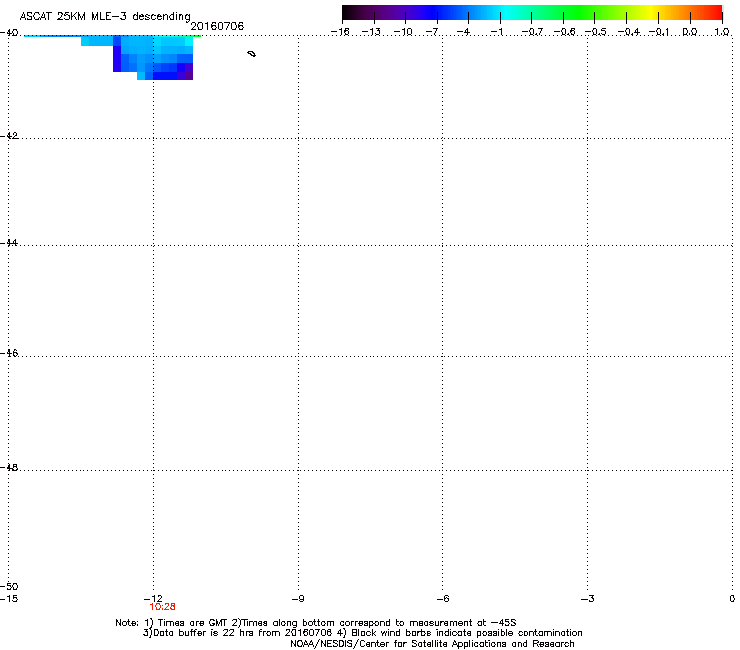
Task: Click the -0.4 label on the color scale
Action: coord(629,32)
